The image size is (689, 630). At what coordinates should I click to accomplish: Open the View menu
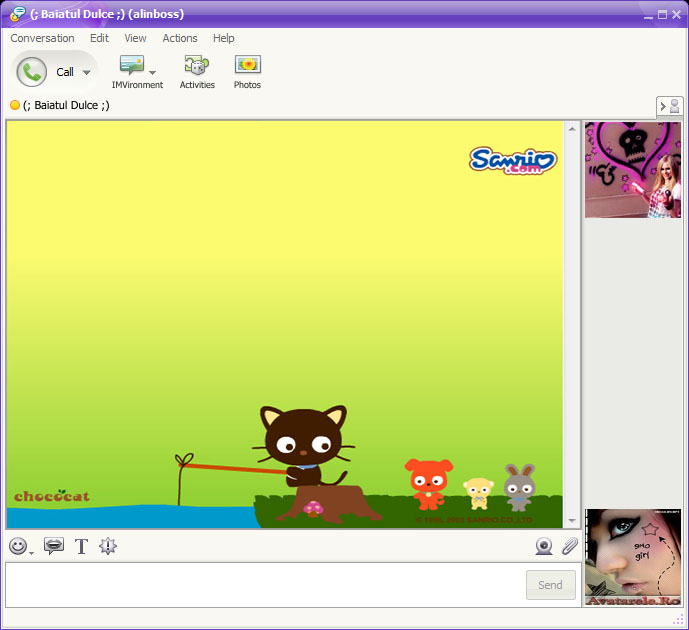pyautogui.click(x=135, y=38)
